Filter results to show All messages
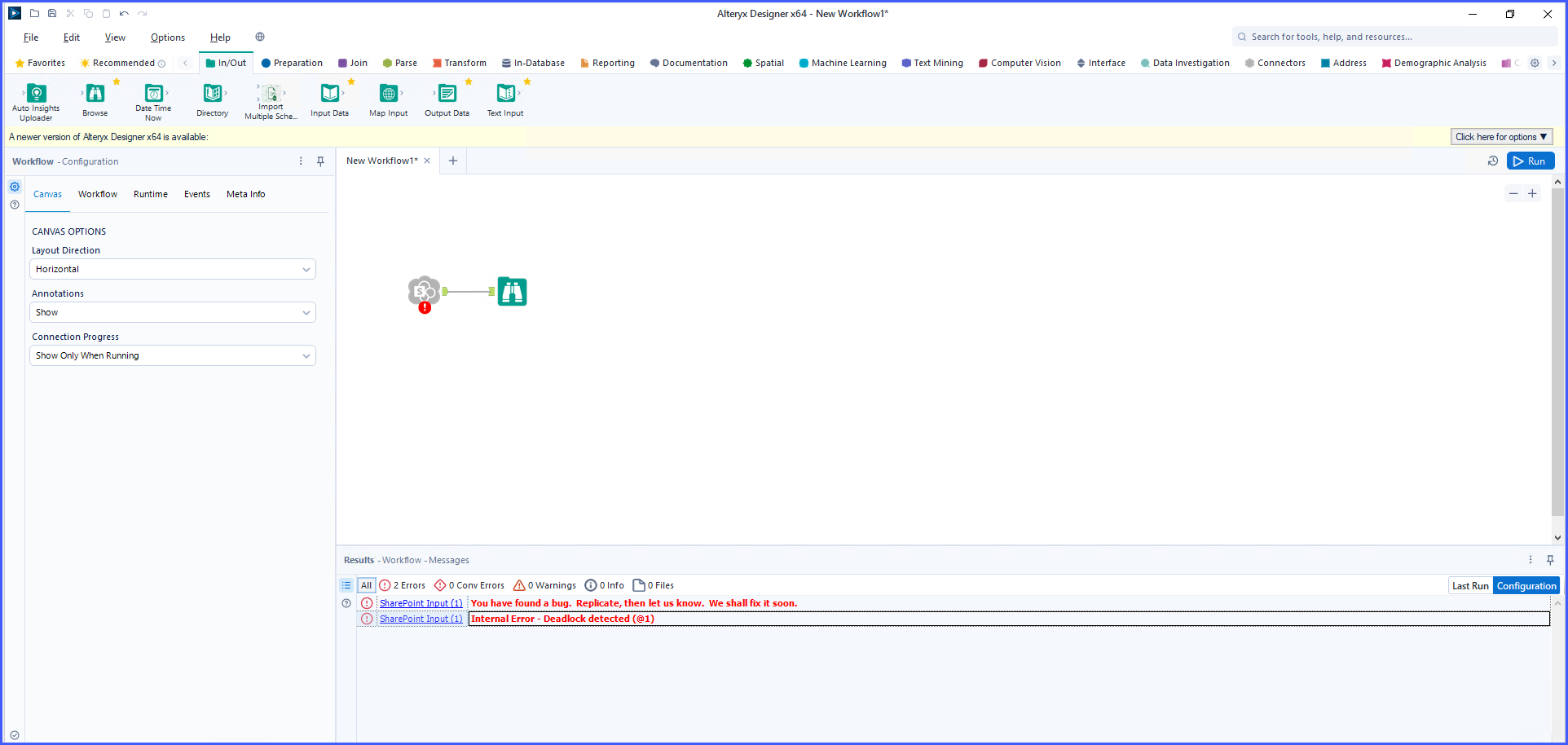The height and width of the screenshot is (745, 1568). (x=366, y=585)
